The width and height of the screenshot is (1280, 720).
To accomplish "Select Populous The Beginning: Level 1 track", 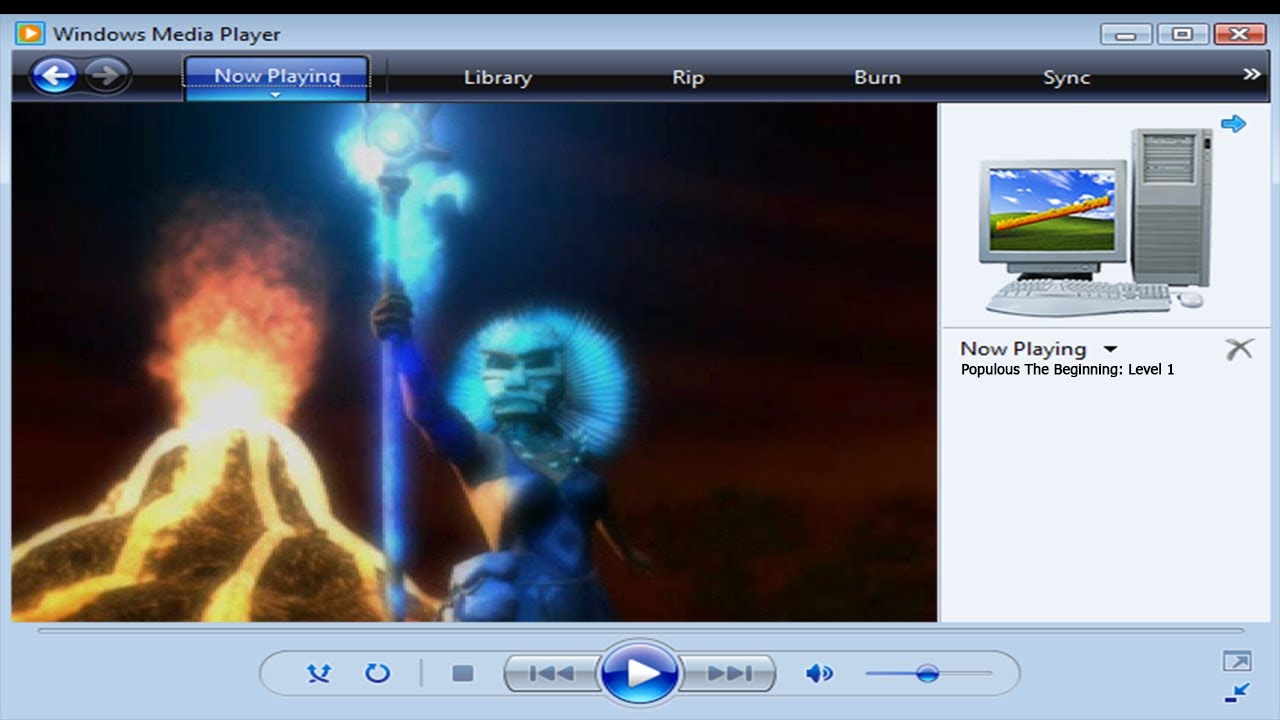I will (x=1068, y=369).
